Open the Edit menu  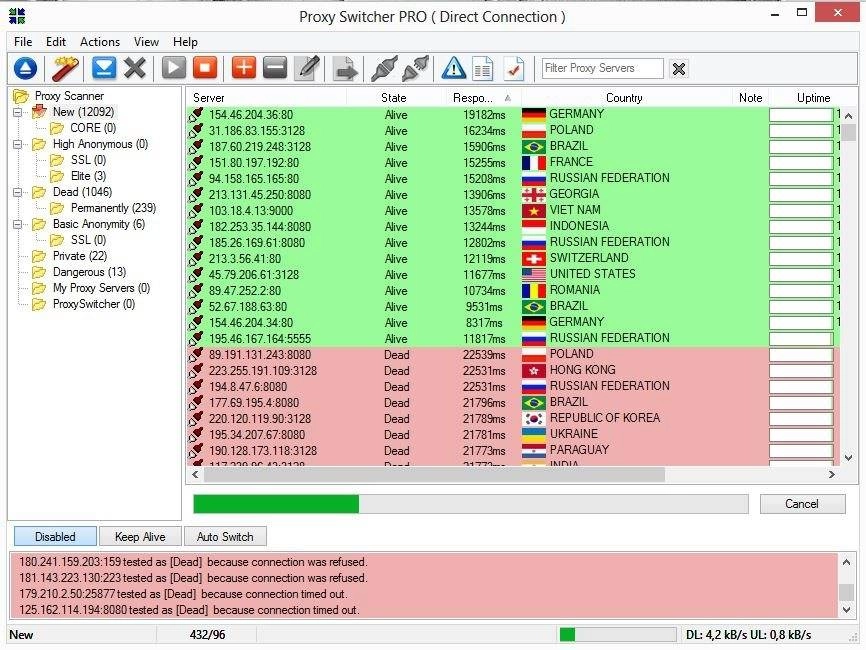click(56, 42)
